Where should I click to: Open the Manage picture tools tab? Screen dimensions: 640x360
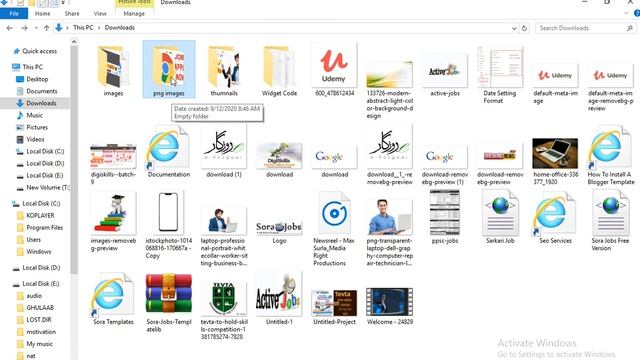(x=134, y=13)
